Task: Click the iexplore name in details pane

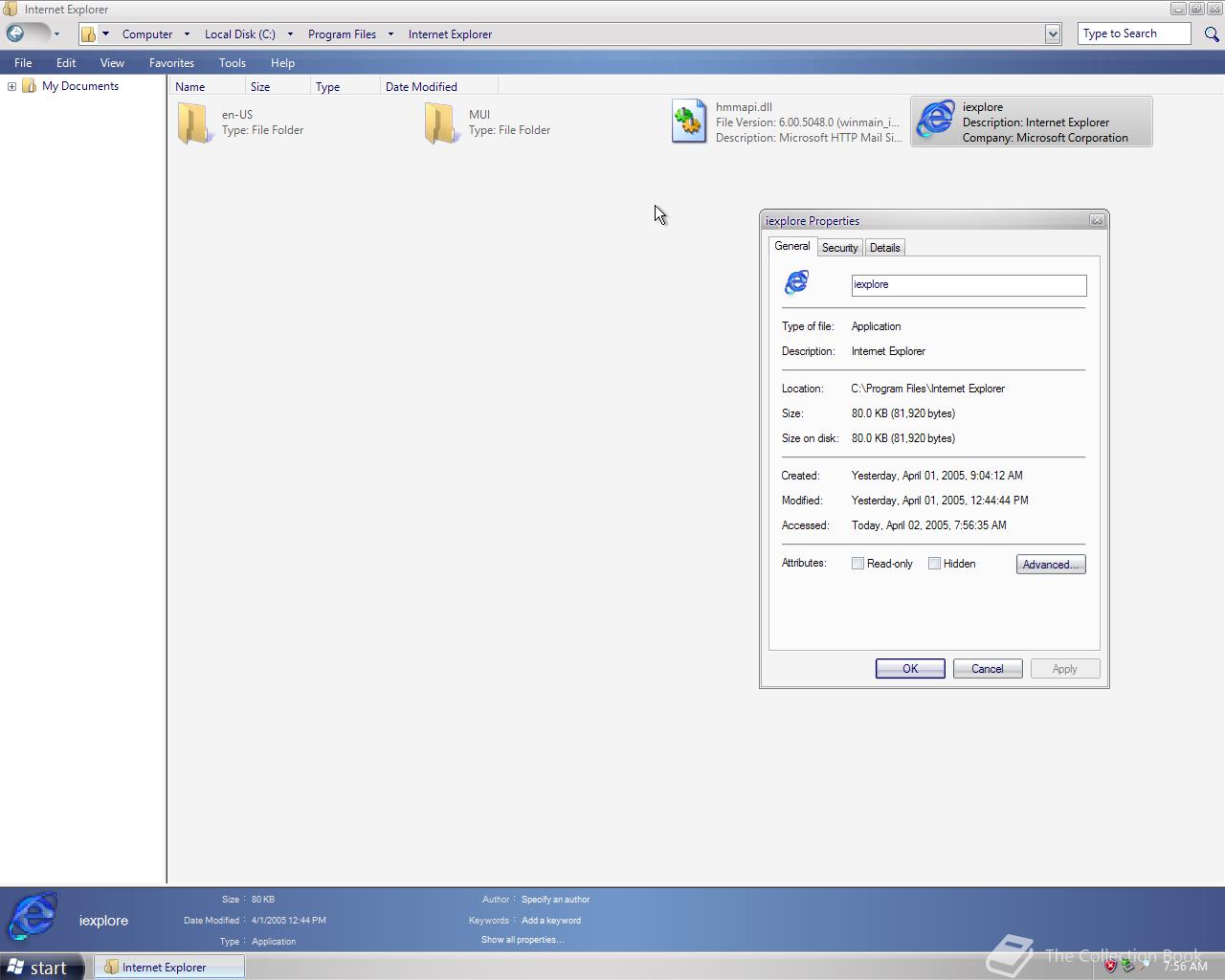Action: pos(103,921)
